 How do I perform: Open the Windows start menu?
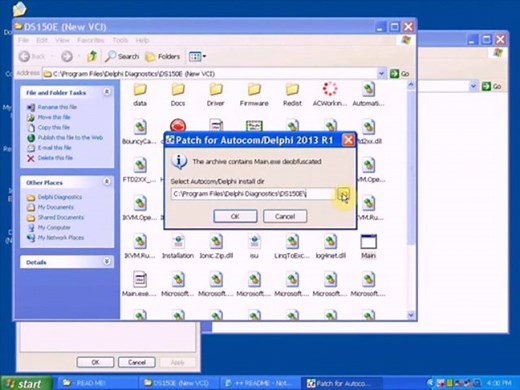tap(27, 383)
